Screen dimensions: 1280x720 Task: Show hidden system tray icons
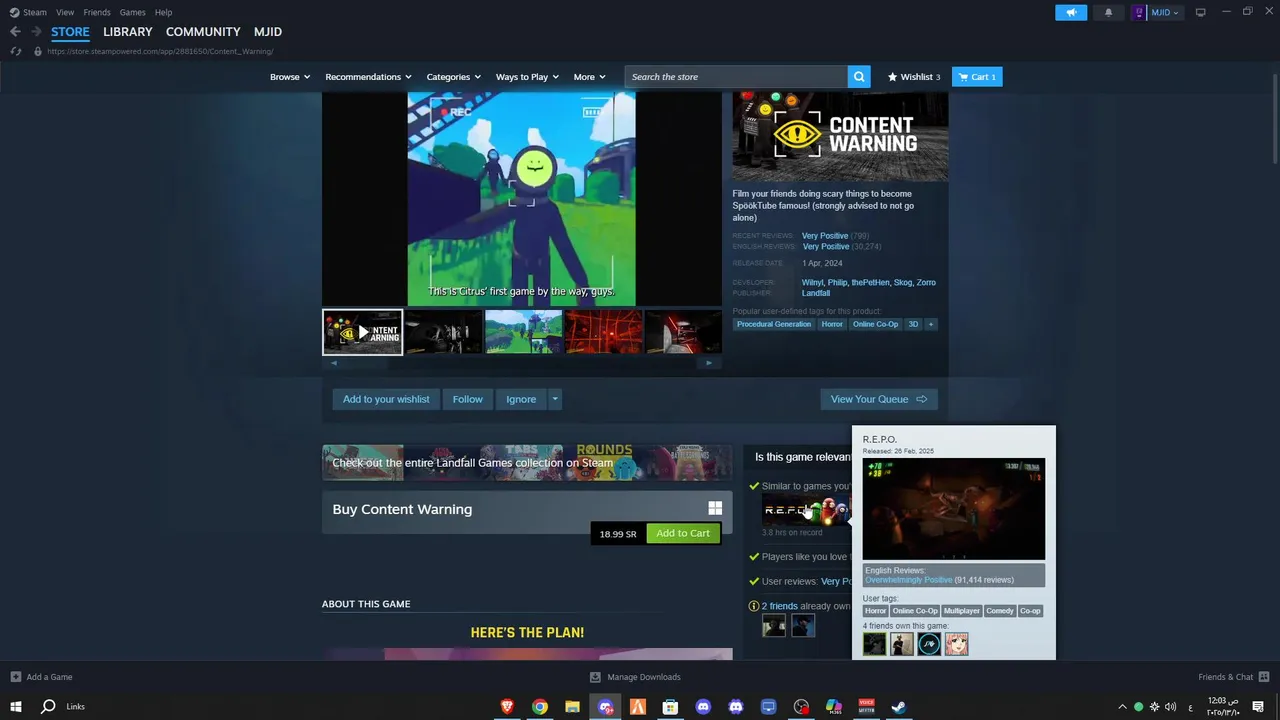click(x=1122, y=707)
